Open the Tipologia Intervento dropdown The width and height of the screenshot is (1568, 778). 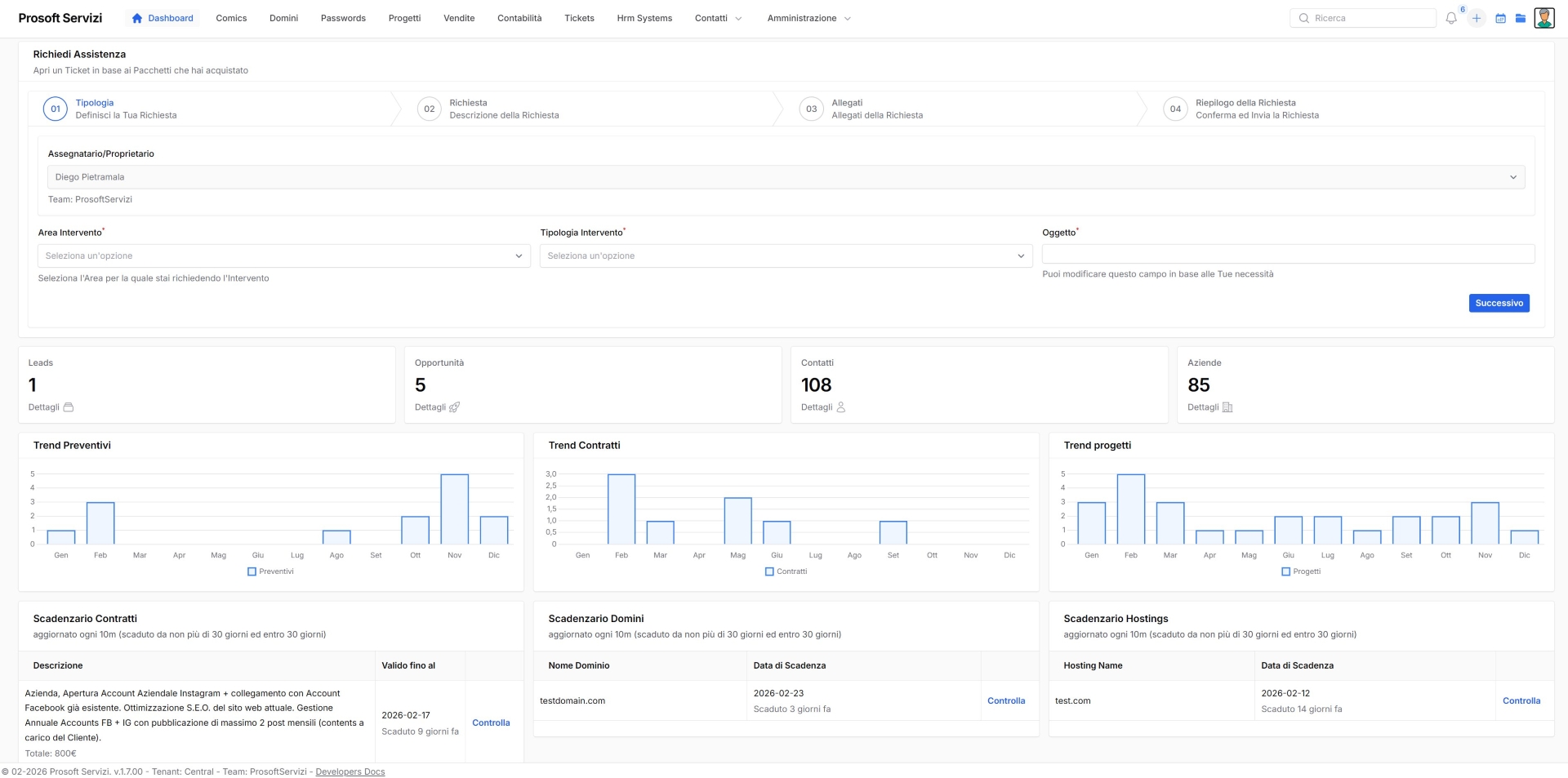786,256
